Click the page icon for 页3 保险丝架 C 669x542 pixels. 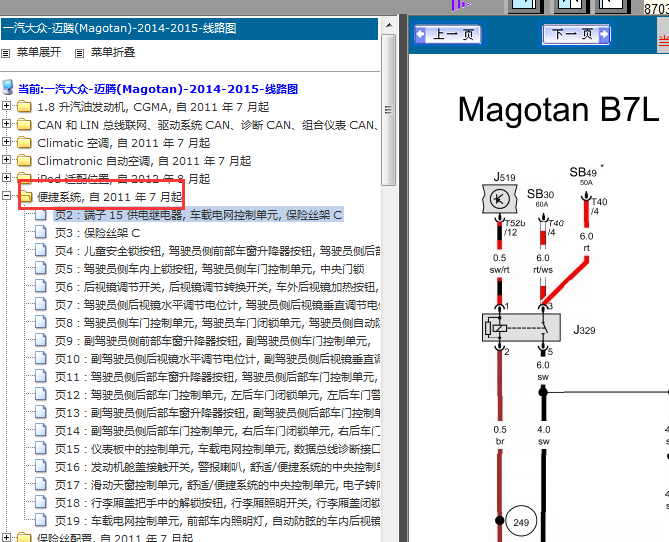[x=41, y=232]
